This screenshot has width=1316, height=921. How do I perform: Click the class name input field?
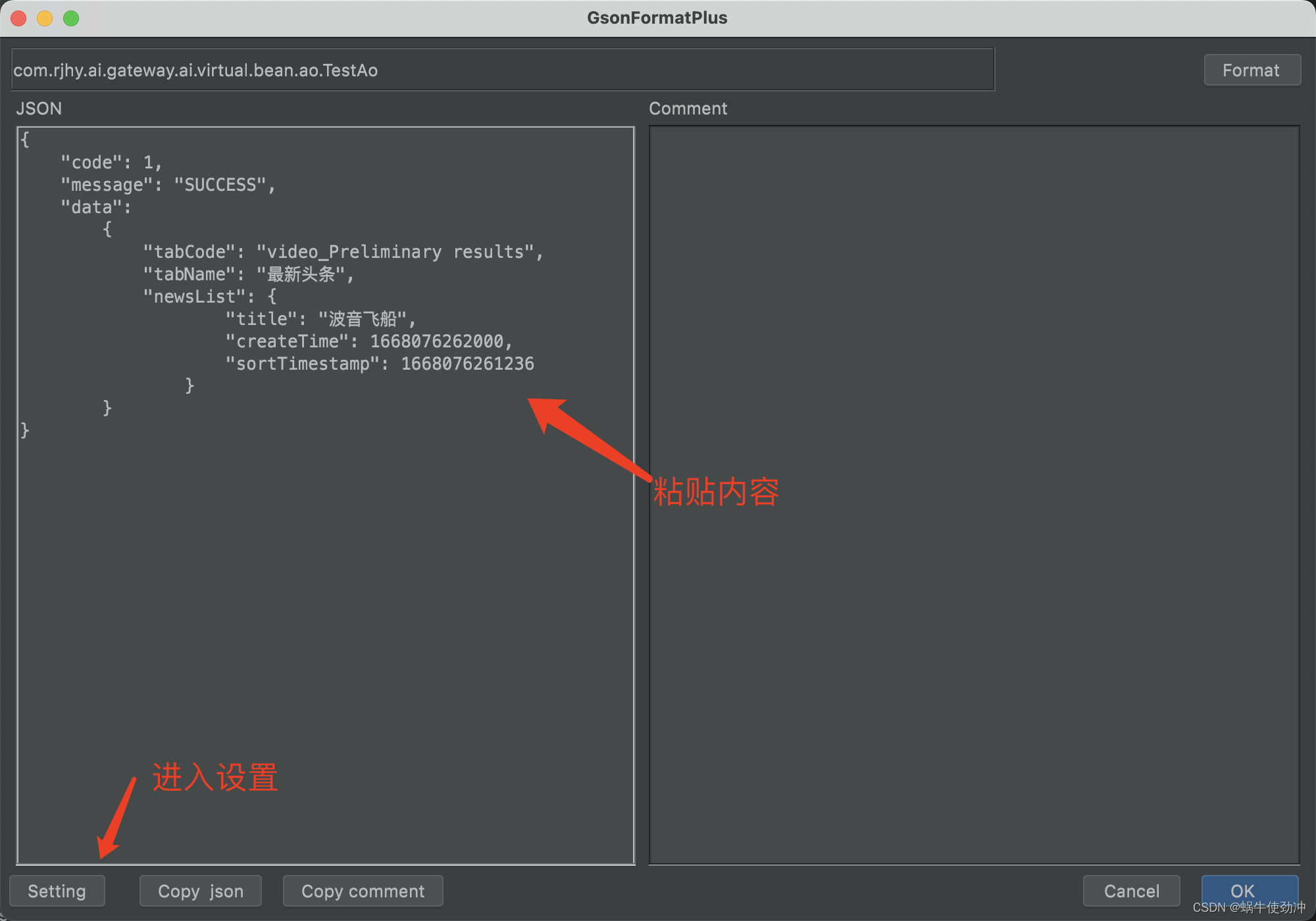[502, 70]
